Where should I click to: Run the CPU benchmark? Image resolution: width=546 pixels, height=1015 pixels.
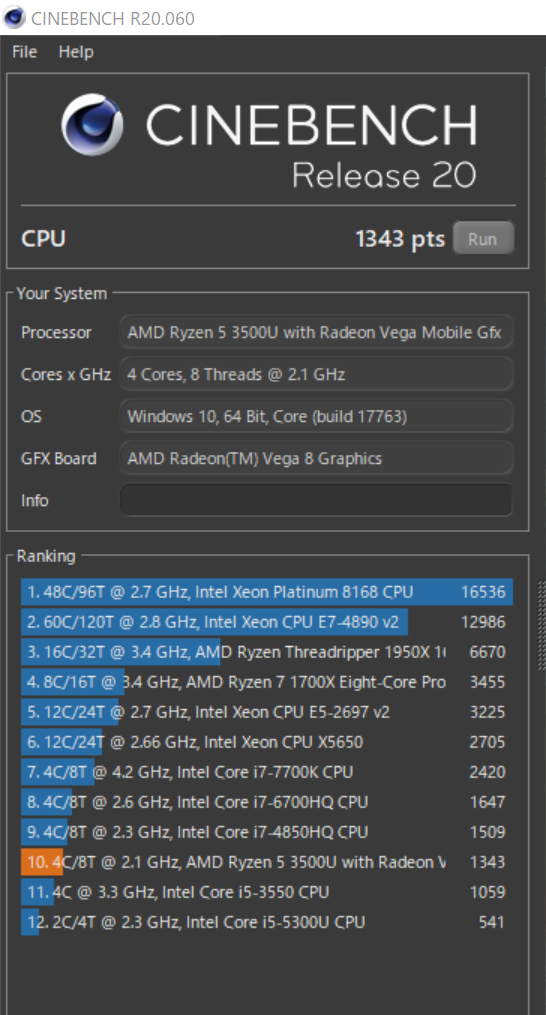tap(483, 239)
